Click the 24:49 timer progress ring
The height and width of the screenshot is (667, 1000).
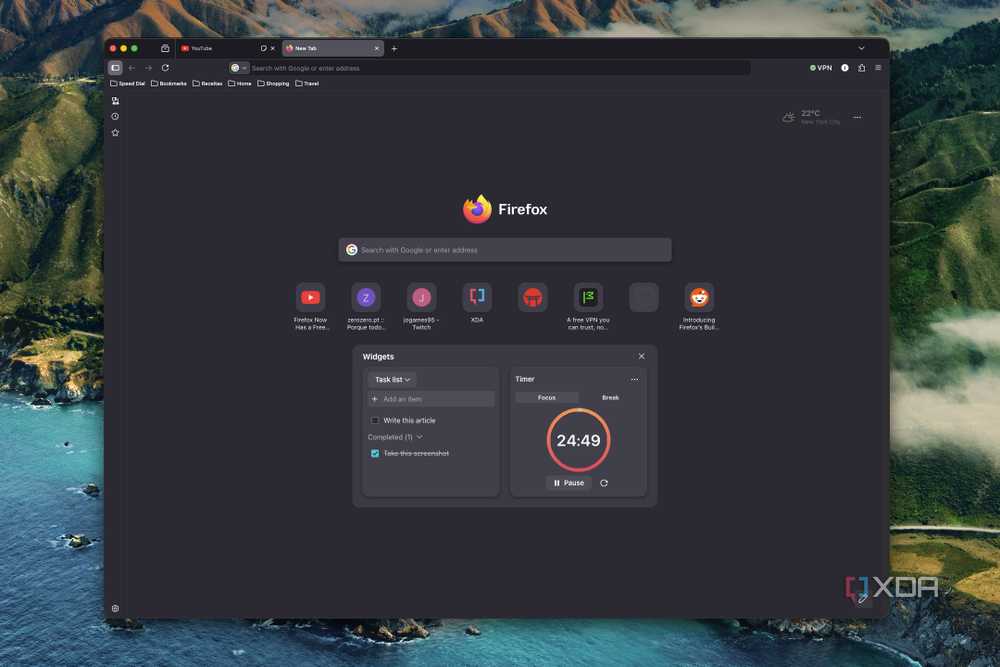click(578, 441)
